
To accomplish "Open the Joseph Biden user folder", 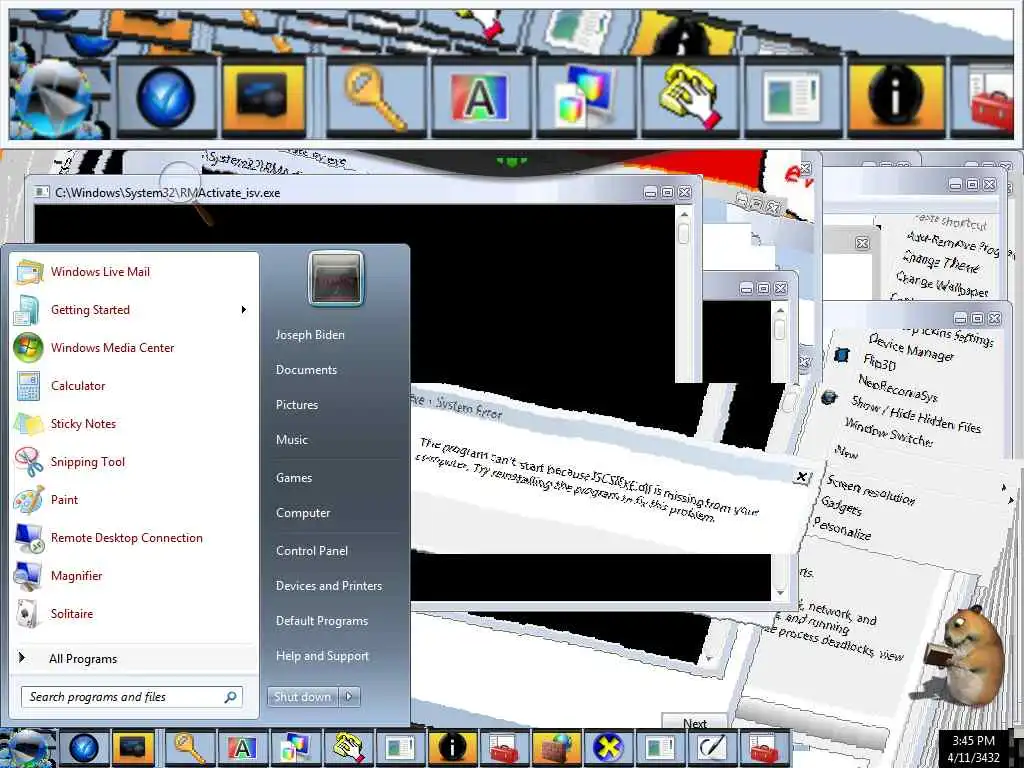I will [x=310, y=334].
